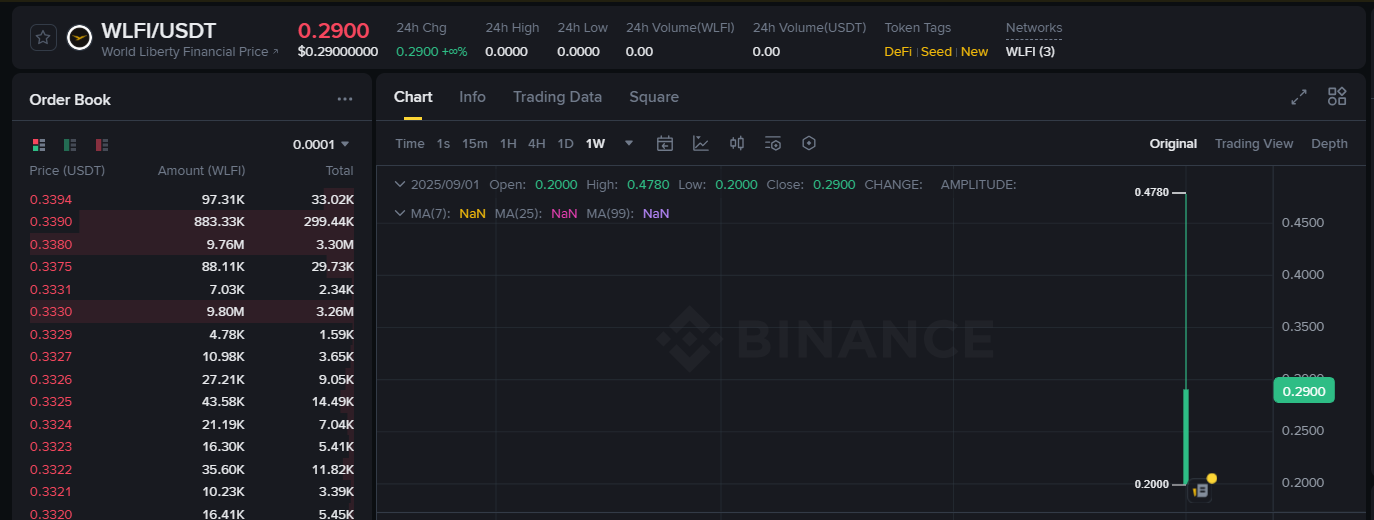
Task: Open Order Book three-dot options menu
Action: pyautogui.click(x=345, y=99)
